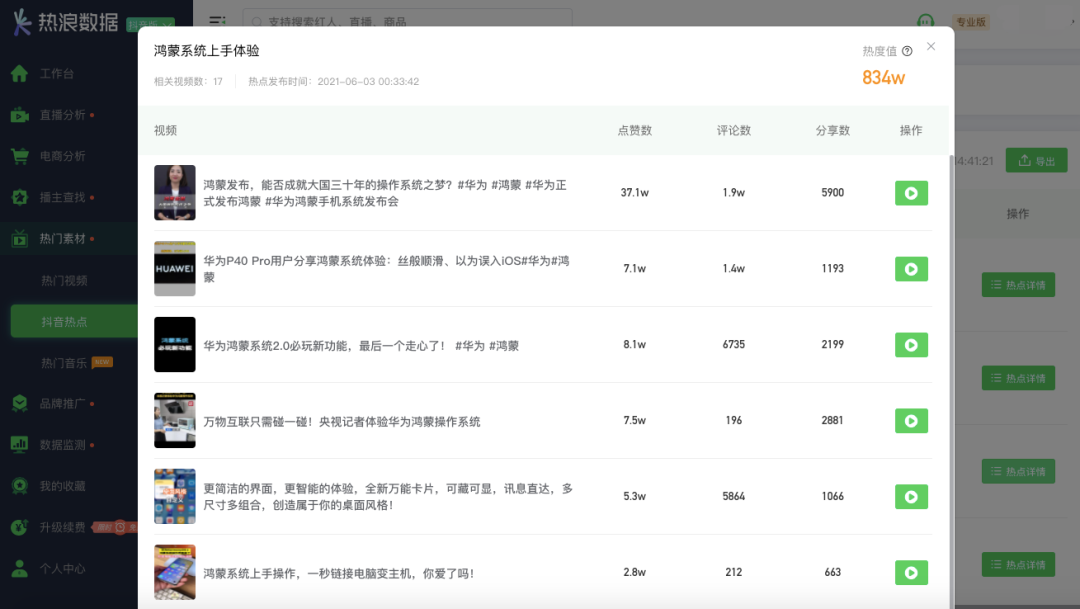
Task: Click the 品牌推广 icon in sidebar
Action: coord(19,403)
